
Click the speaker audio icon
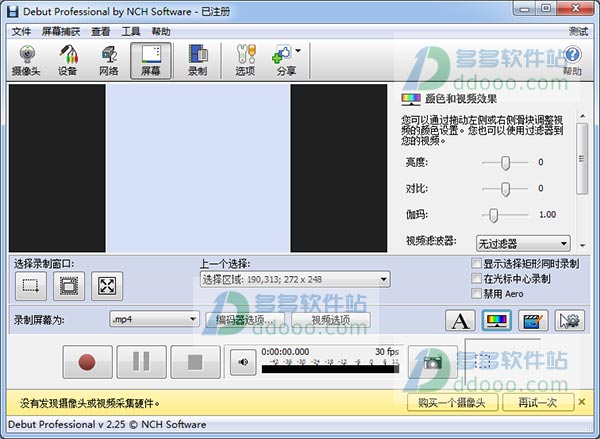(x=243, y=362)
